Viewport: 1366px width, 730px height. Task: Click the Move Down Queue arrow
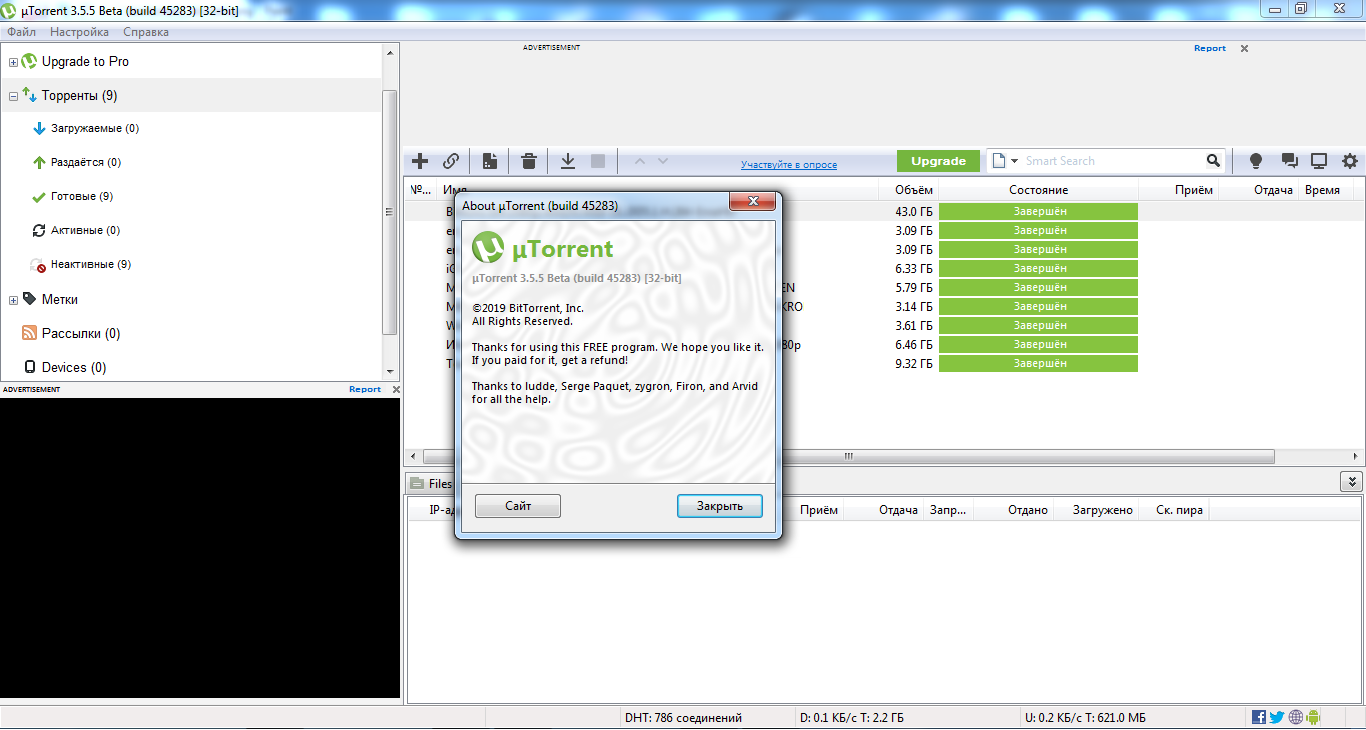point(662,161)
